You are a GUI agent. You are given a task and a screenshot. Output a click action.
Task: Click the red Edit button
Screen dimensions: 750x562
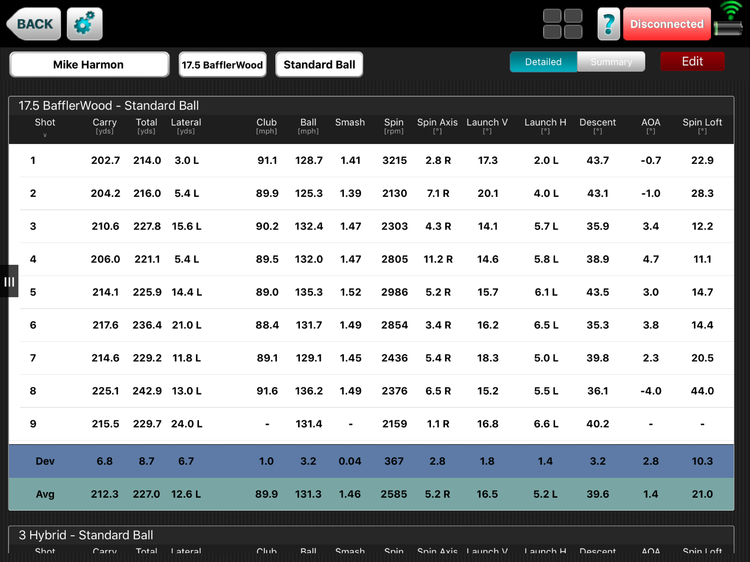tap(692, 62)
